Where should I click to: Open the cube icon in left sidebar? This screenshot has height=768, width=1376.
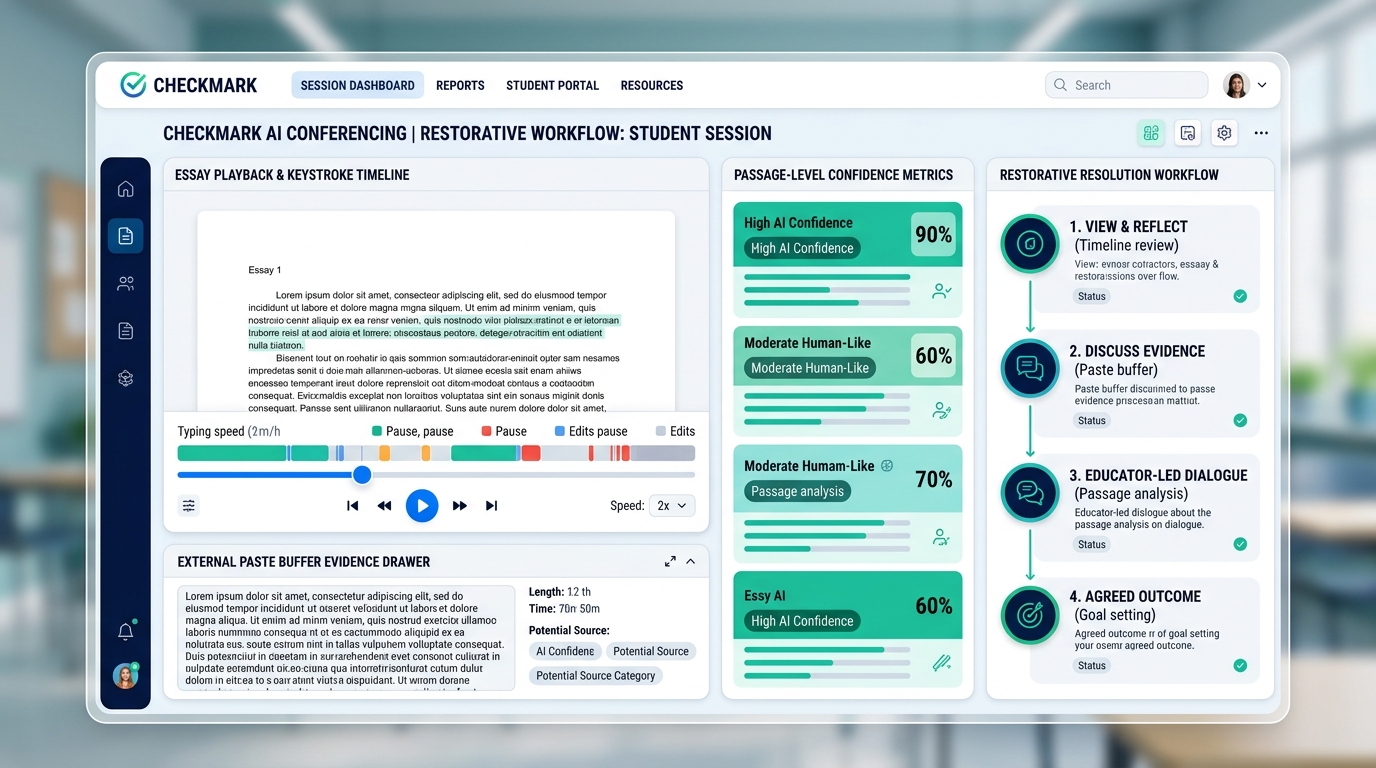click(125, 378)
